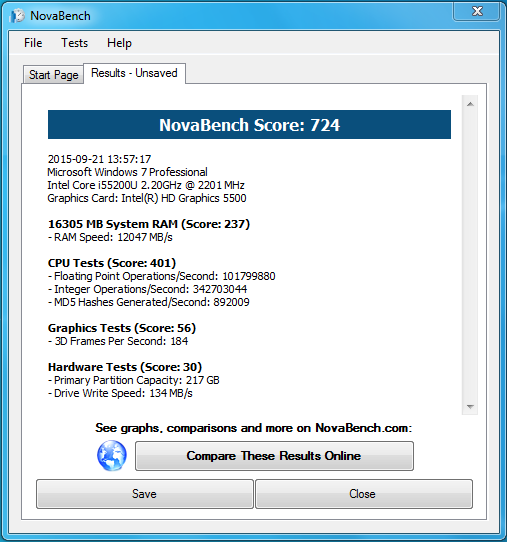
Task: Switch to the Start Page tab
Action: 54,75
